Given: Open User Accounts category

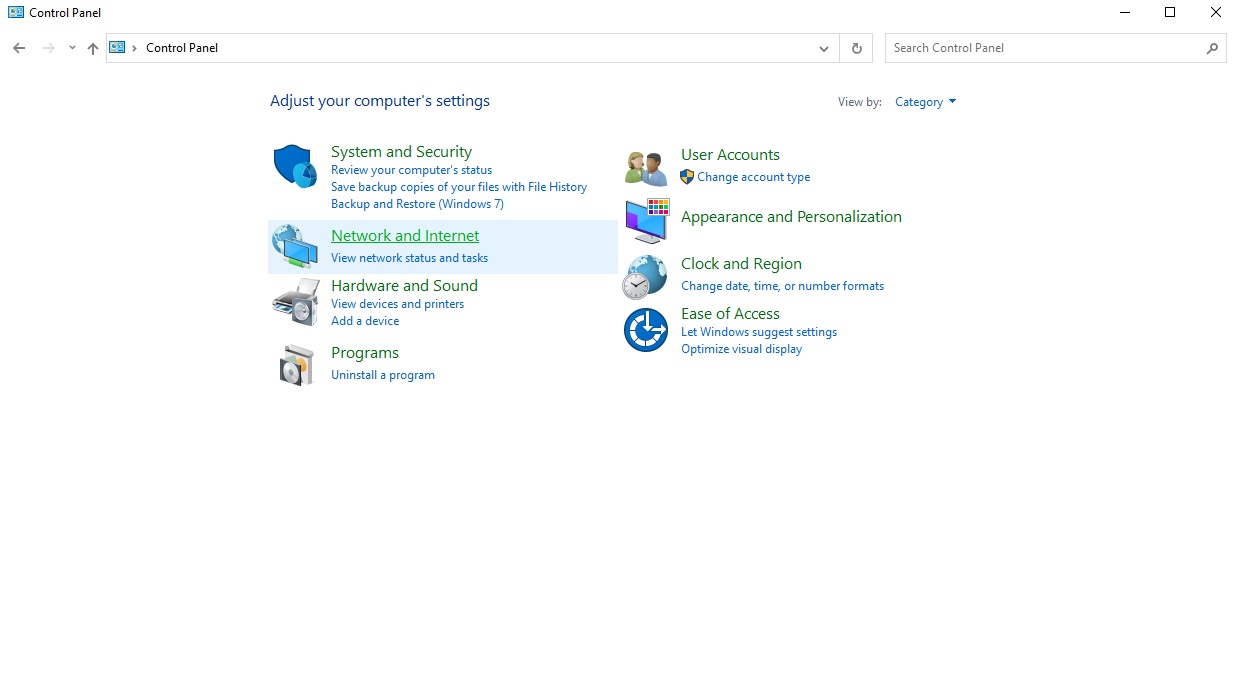Looking at the screenshot, I should pos(730,155).
